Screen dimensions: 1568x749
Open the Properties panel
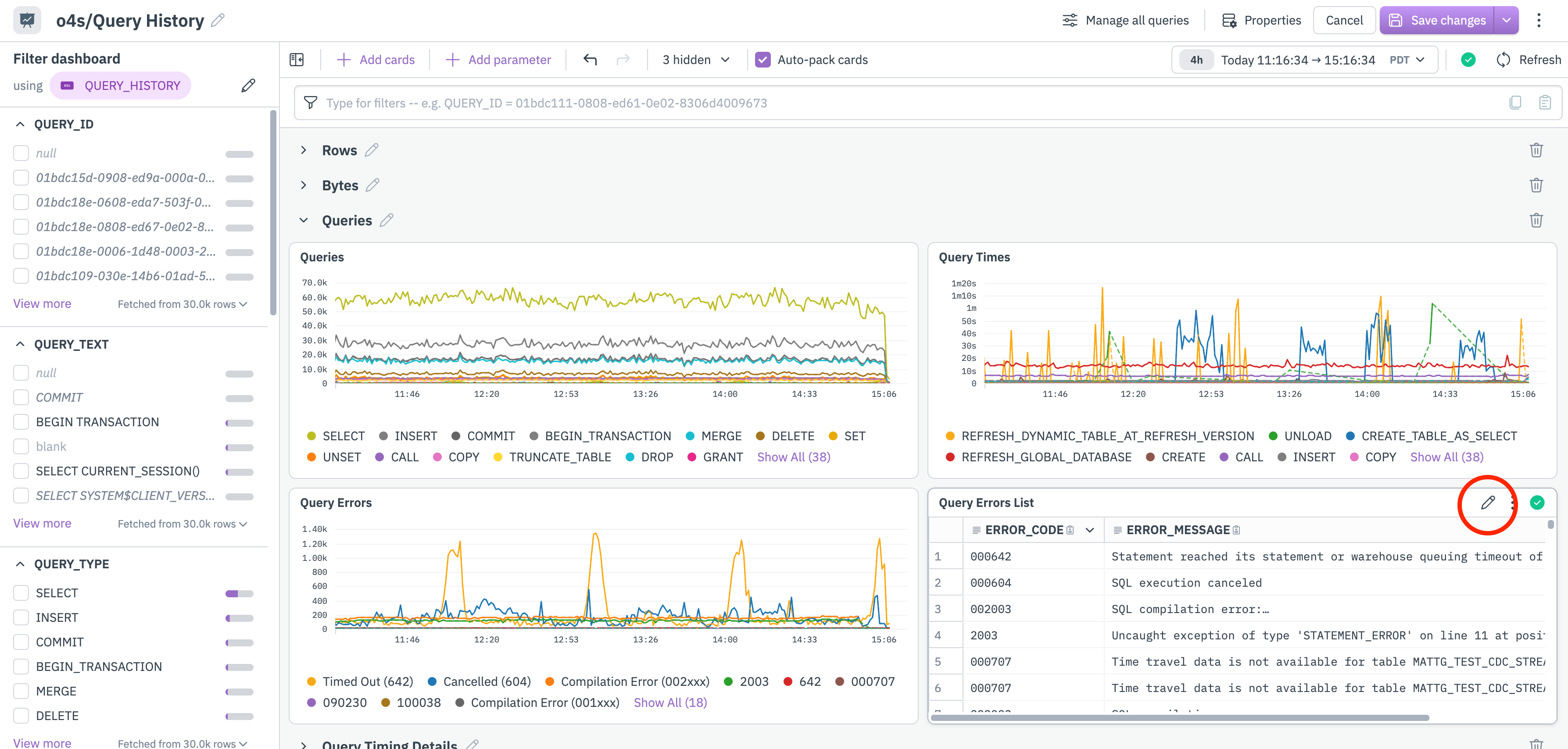coord(1261,21)
